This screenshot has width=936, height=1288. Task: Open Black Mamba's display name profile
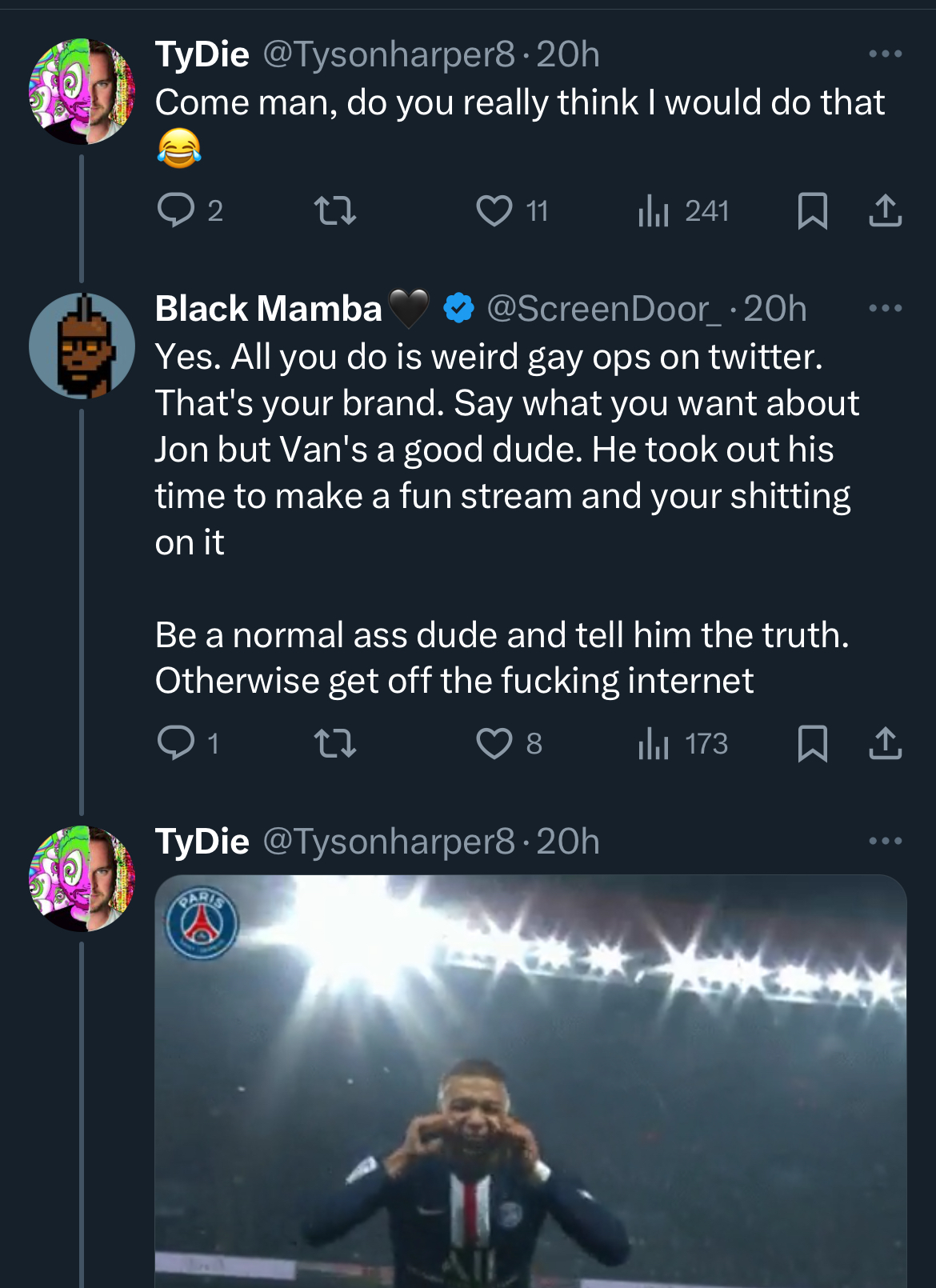(269, 310)
